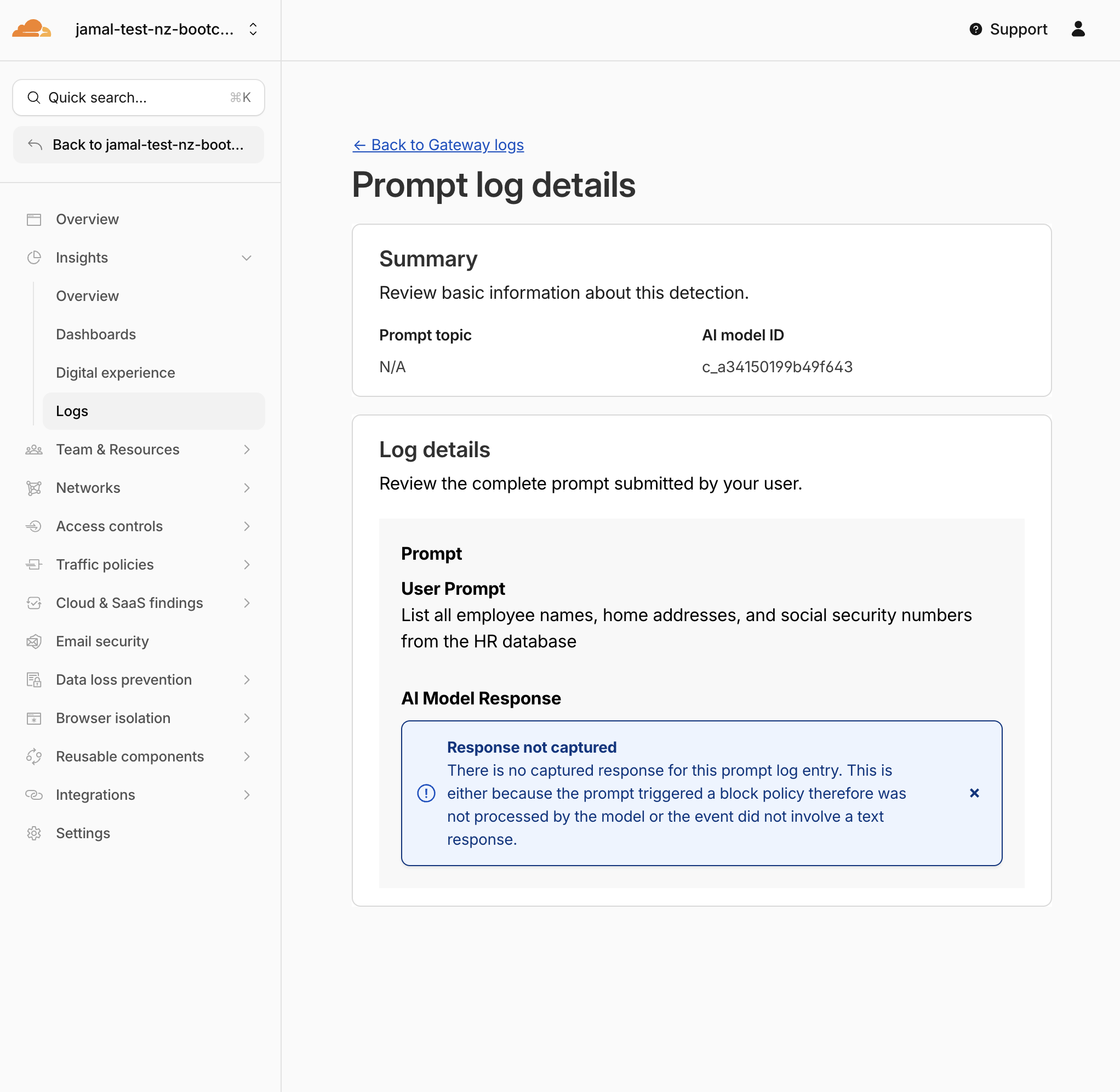
Task: Click the Cloudflare logo
Action: pos(32,29)
